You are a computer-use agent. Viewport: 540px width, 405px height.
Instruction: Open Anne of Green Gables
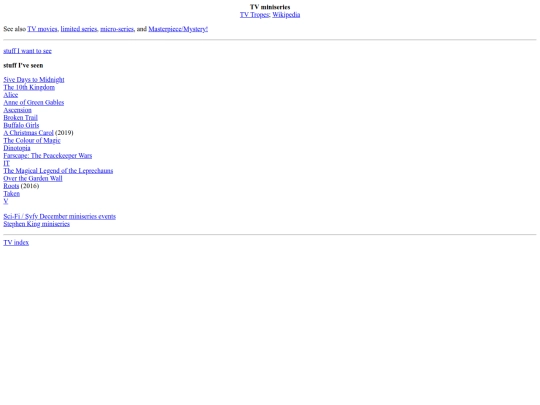coord(34,103)
